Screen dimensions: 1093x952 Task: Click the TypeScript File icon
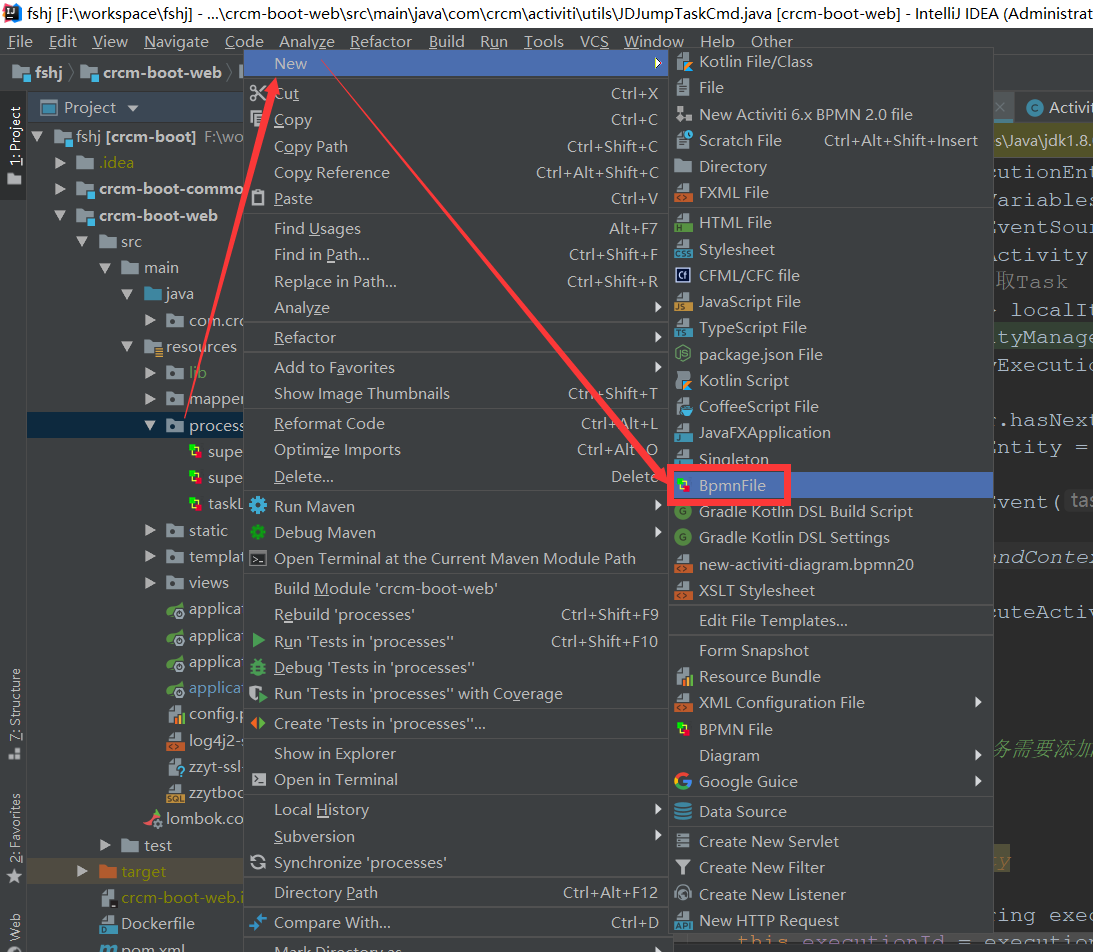[x=684, y=328]
